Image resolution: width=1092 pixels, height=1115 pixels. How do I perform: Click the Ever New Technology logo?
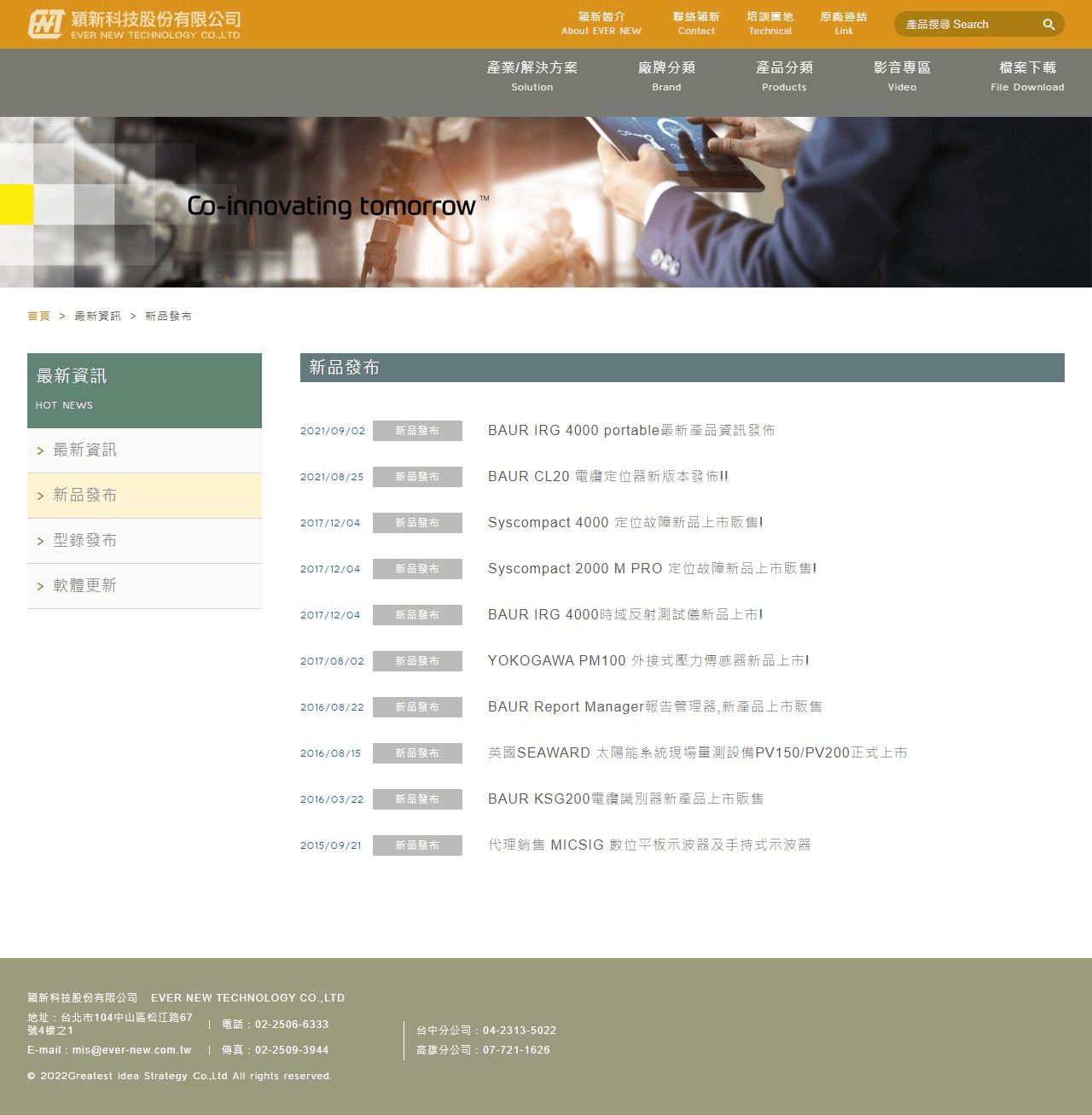tap(134, 24)
